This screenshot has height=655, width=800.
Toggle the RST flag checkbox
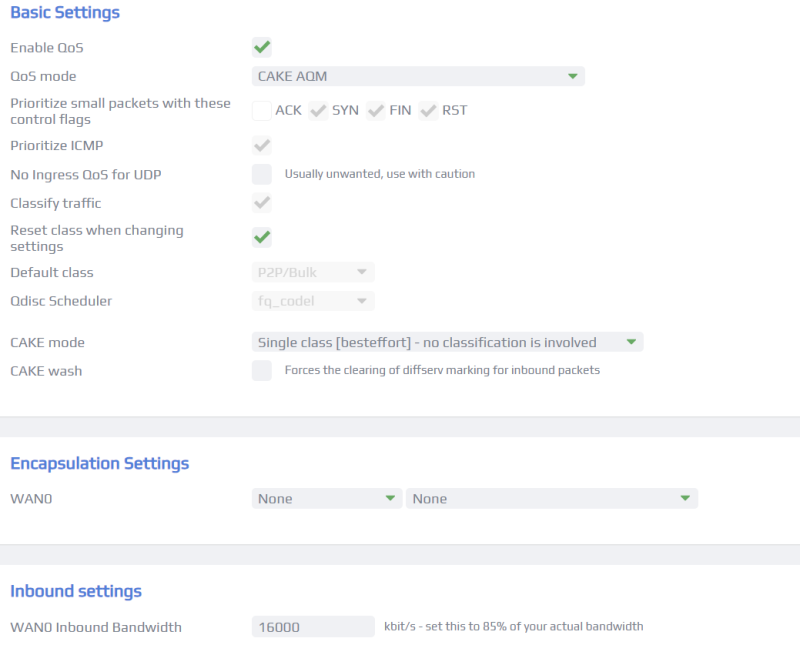click(429, 111)
